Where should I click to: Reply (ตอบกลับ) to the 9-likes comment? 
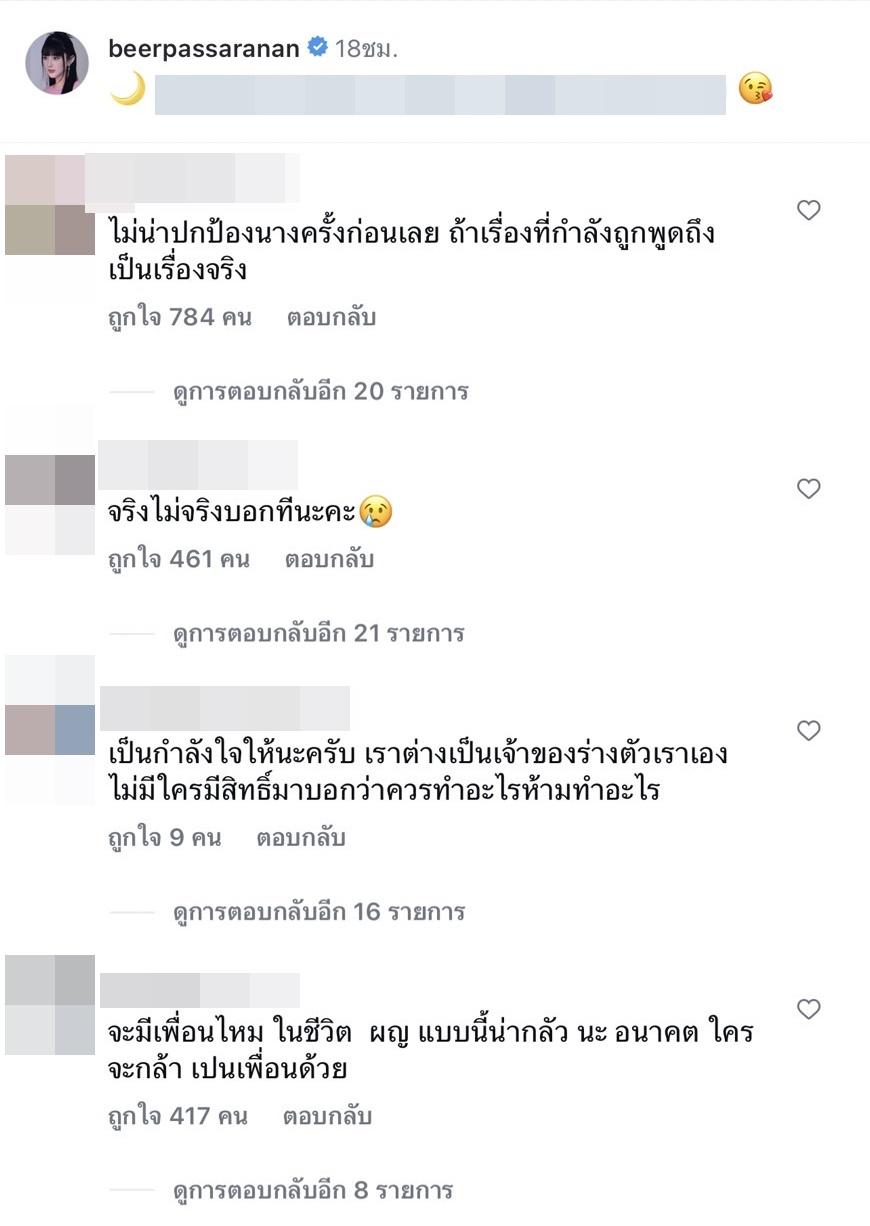pos(301,837)
